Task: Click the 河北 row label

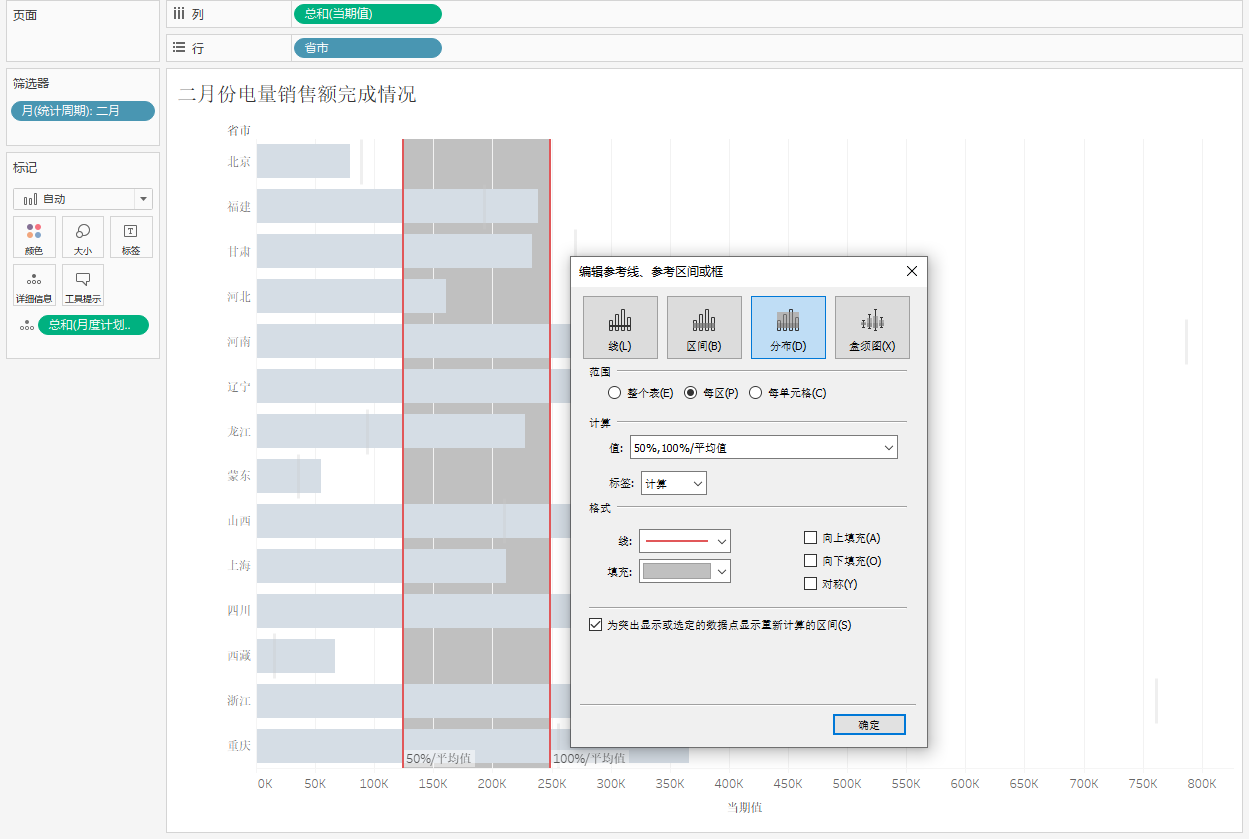Action: [239, 297]
